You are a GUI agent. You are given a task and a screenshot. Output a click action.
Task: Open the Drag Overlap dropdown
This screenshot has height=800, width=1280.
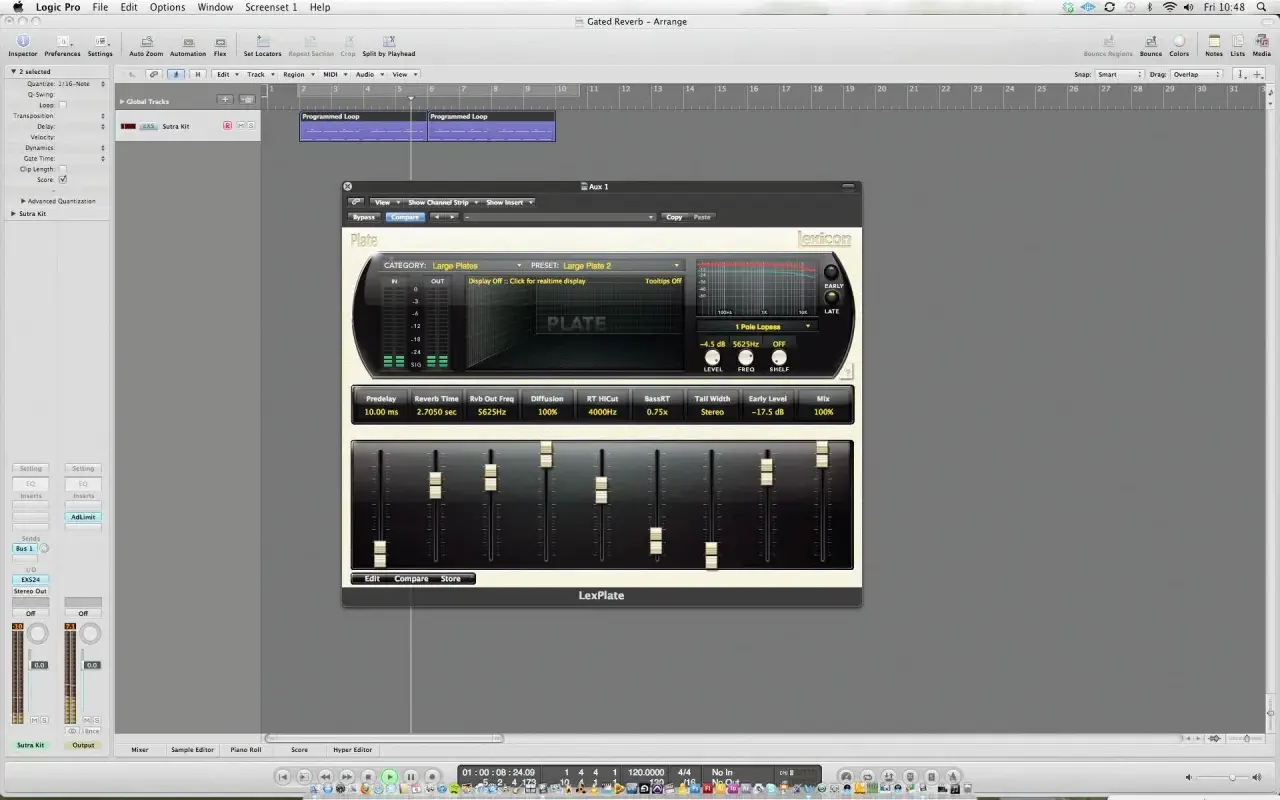[x=1196, y=74]
